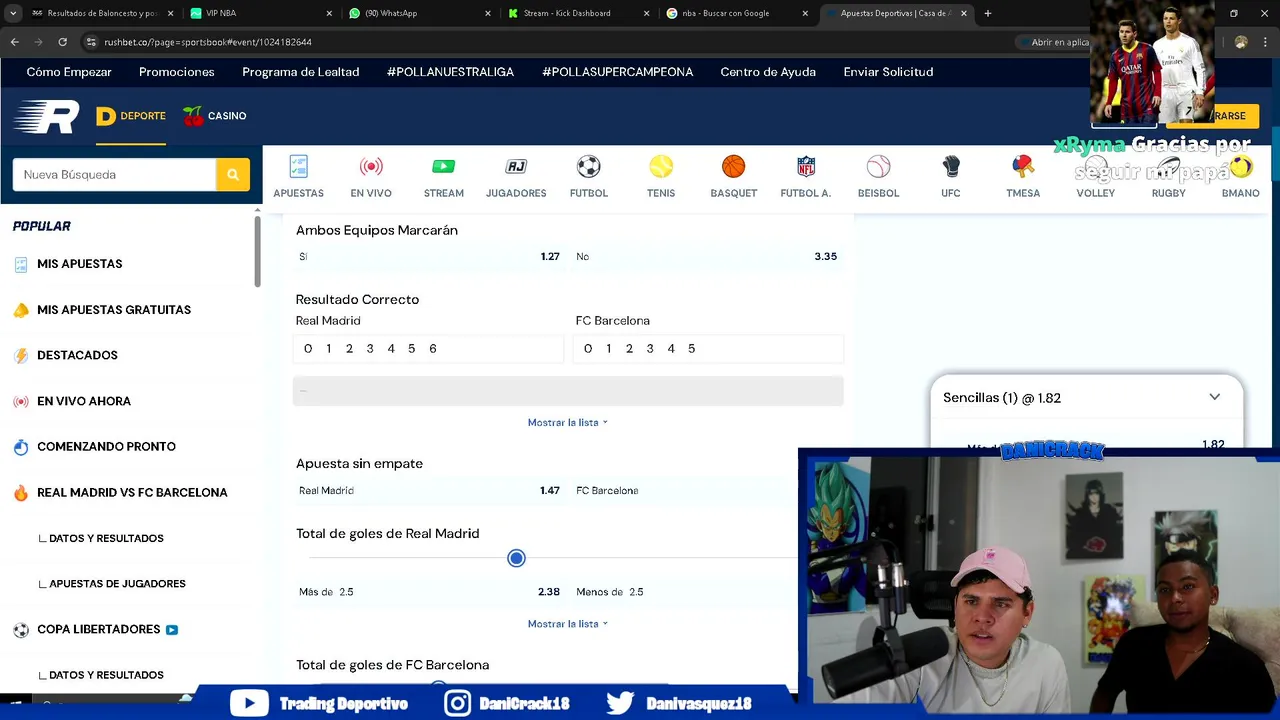
Task: Open the Stream category icon
Action: tap(443, 166)
